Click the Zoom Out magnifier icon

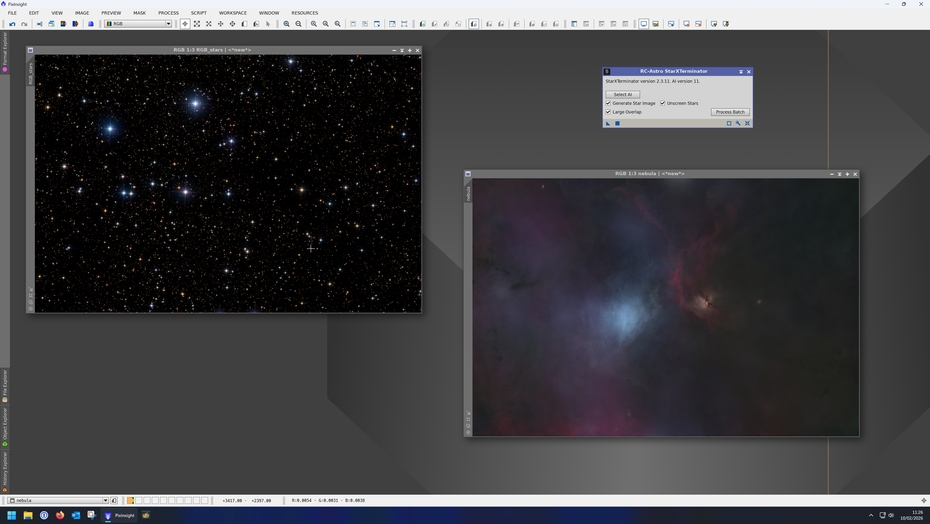pos(298,24)
